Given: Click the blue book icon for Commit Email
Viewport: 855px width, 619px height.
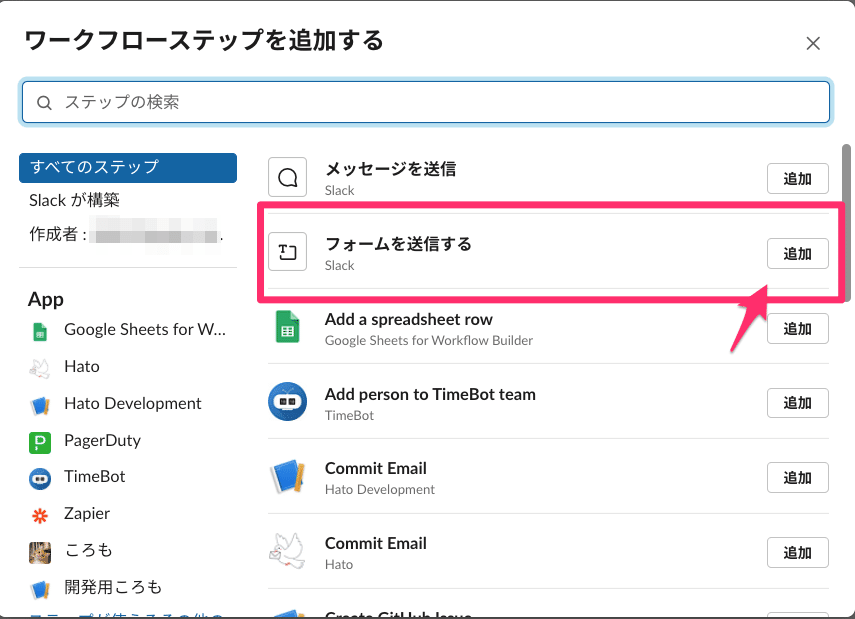Looking at the screenshot, I should click(x=288, y=477).
